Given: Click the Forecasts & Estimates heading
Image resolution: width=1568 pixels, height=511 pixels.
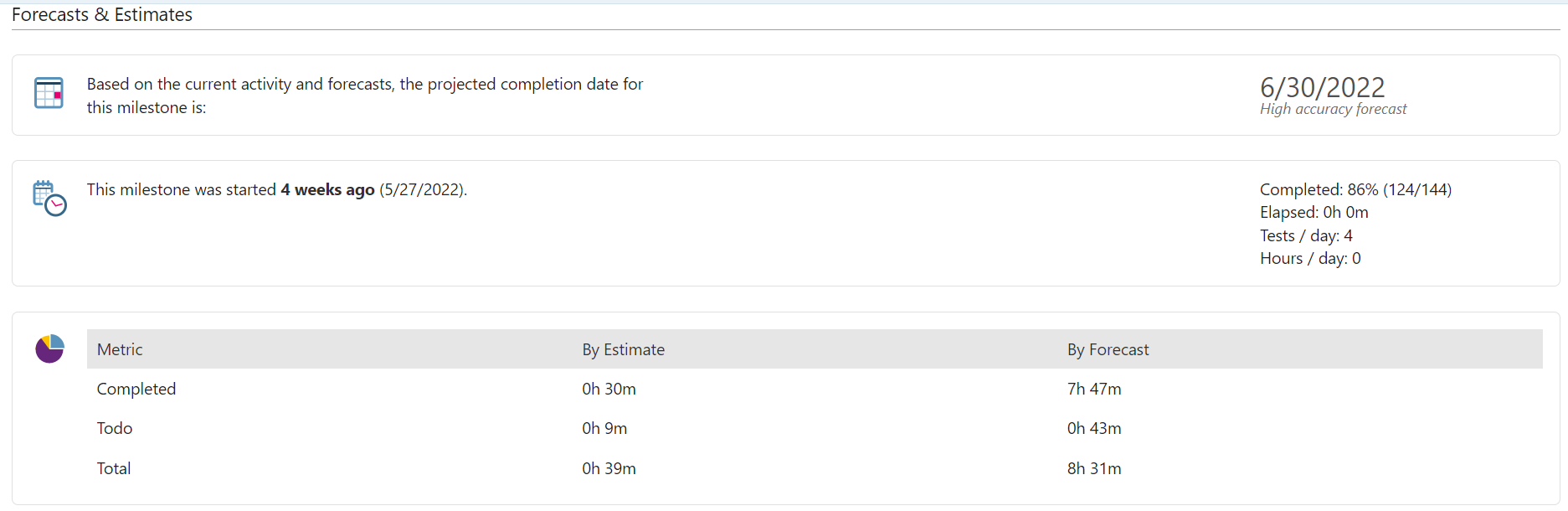Looking at the screenshot, I should (x=102, y=15).
